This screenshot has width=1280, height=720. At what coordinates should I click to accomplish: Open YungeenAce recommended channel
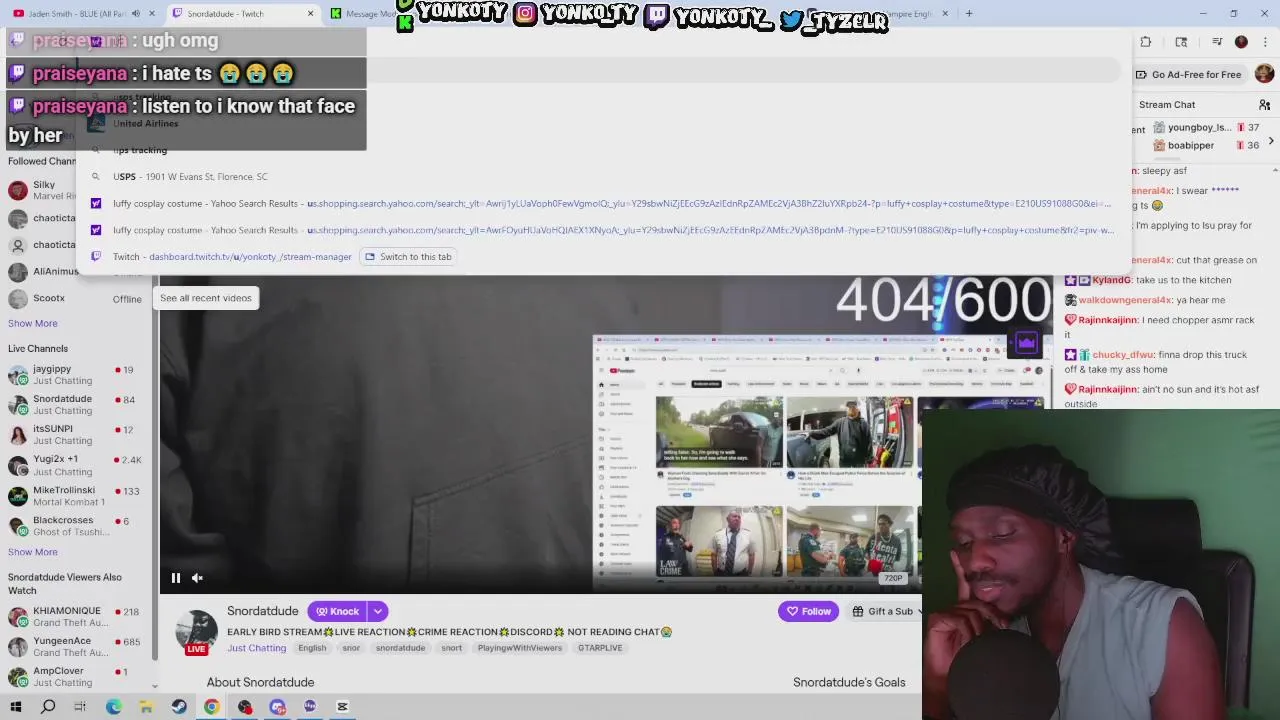tap(76, 647)
